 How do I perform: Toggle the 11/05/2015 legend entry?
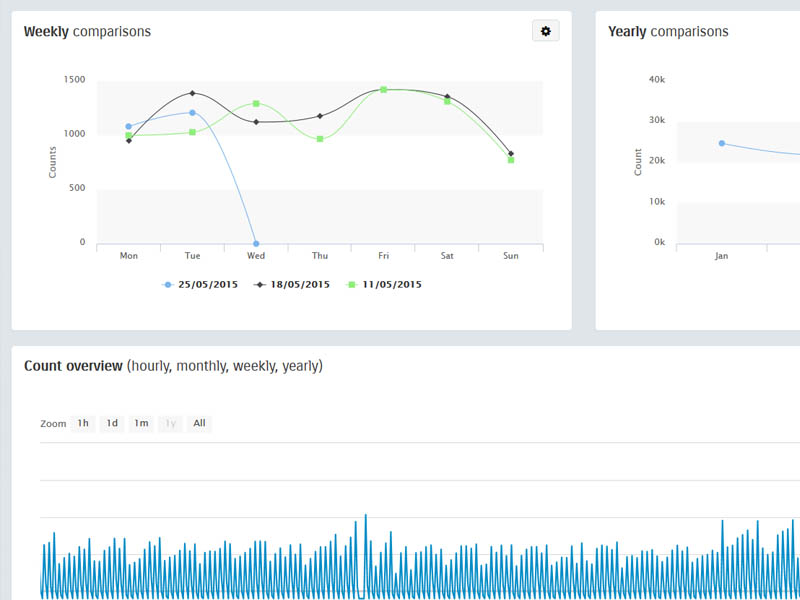click(x=384, y=285)
